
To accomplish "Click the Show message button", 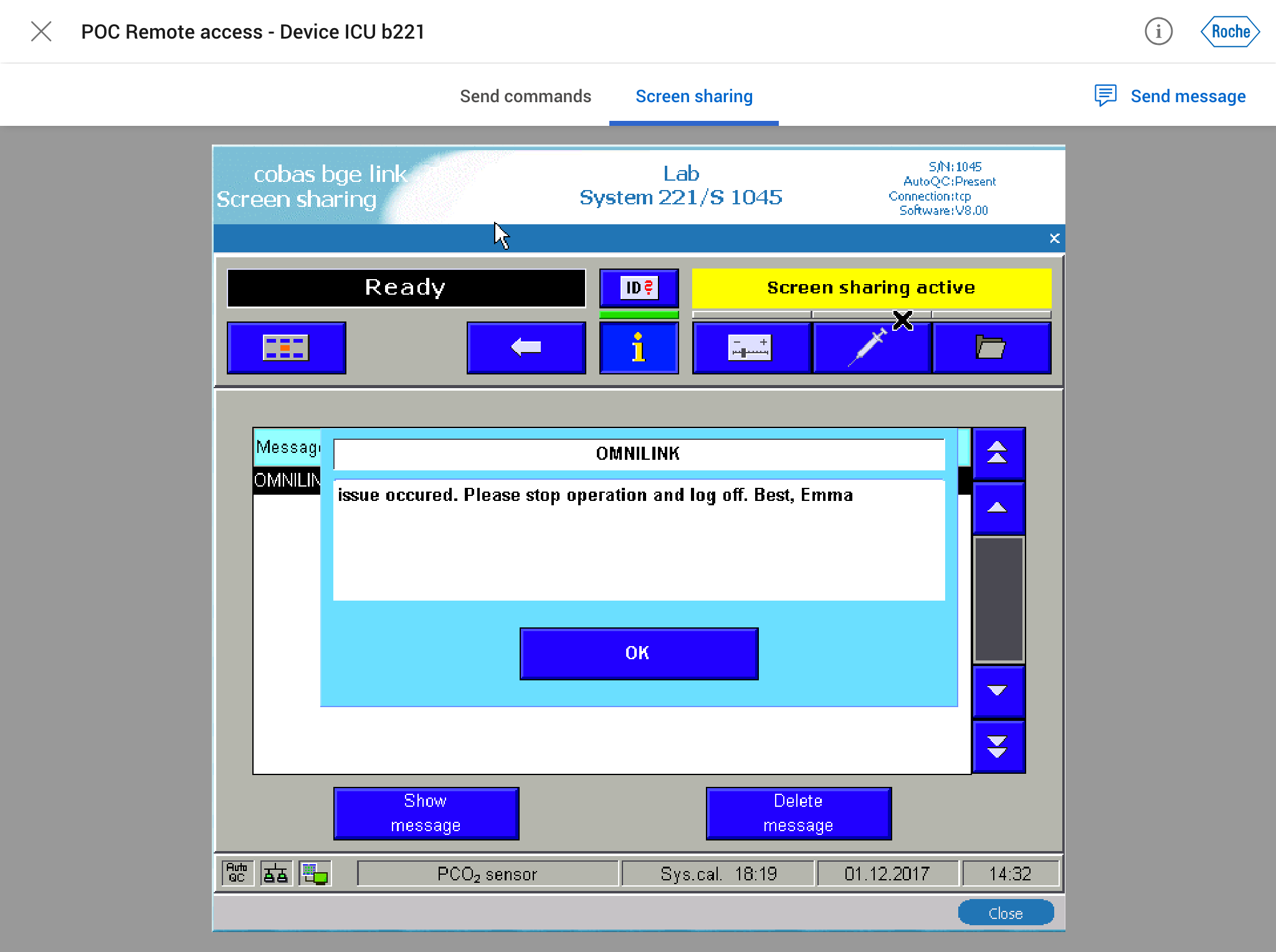I will pos(426,813).
